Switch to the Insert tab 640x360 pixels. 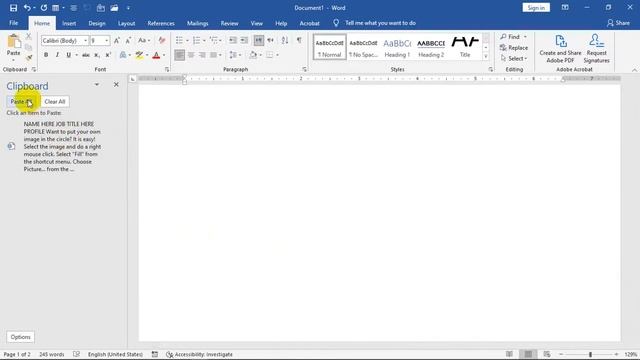tap(69, 23)
